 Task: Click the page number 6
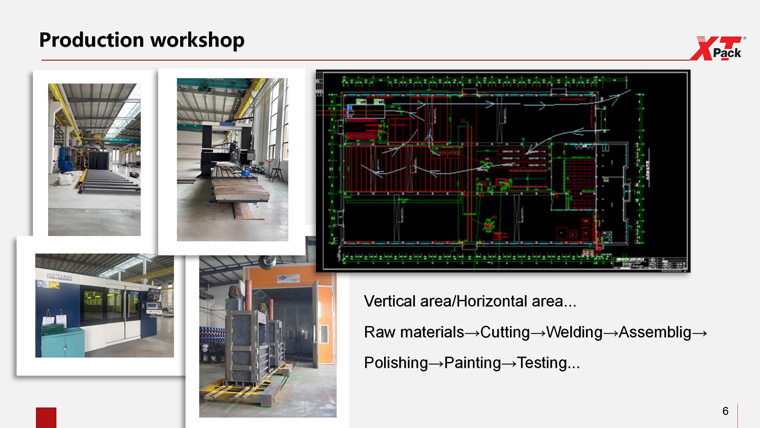pyautogui.click(x=725, y=411)
